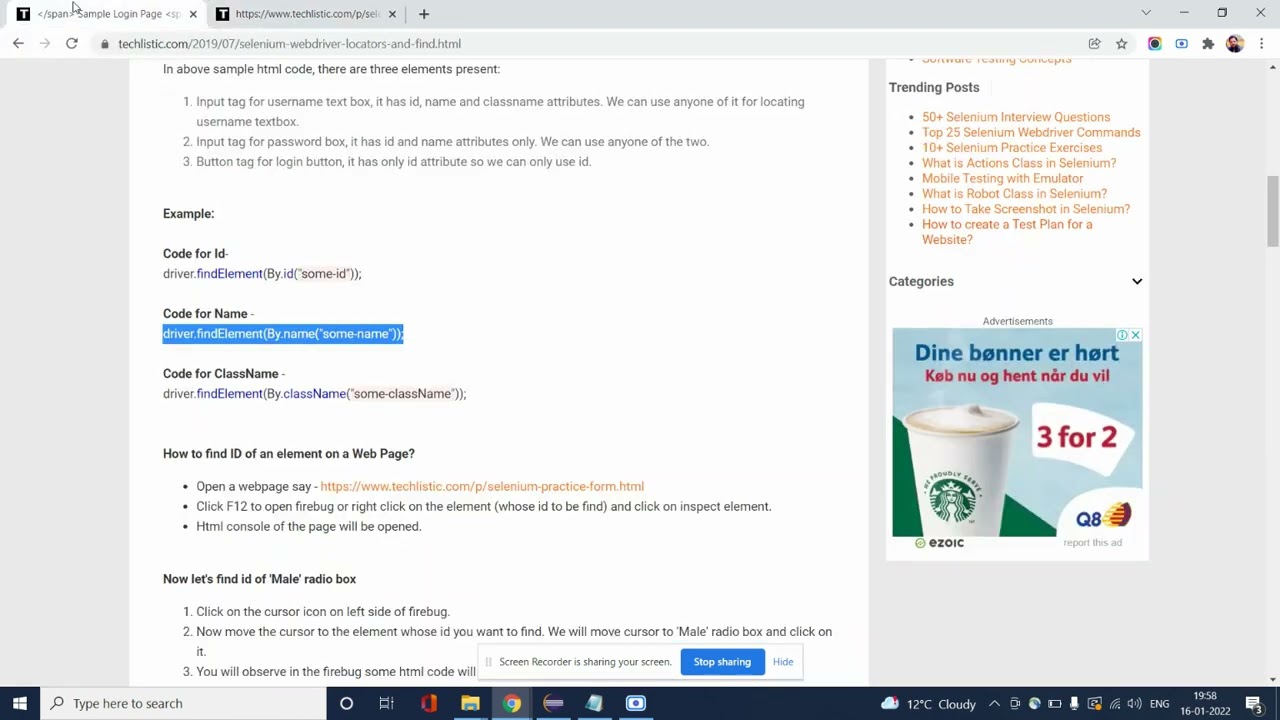Click the By.id code line
Image resolution: width=1280 pixels, height=720 pixels.
coord(262,274)
